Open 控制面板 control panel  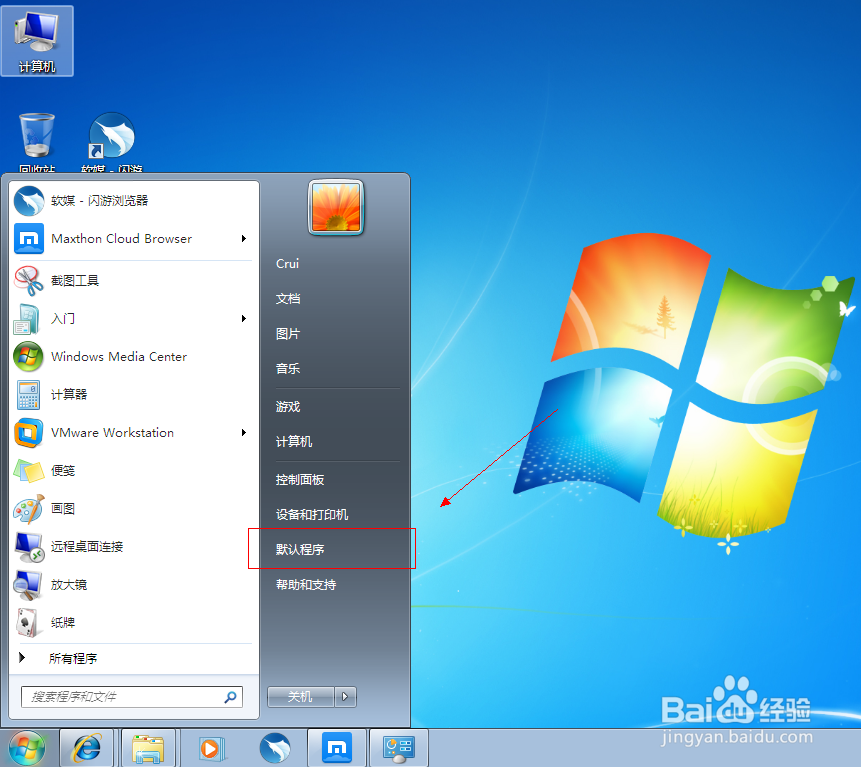coord(300,480)
